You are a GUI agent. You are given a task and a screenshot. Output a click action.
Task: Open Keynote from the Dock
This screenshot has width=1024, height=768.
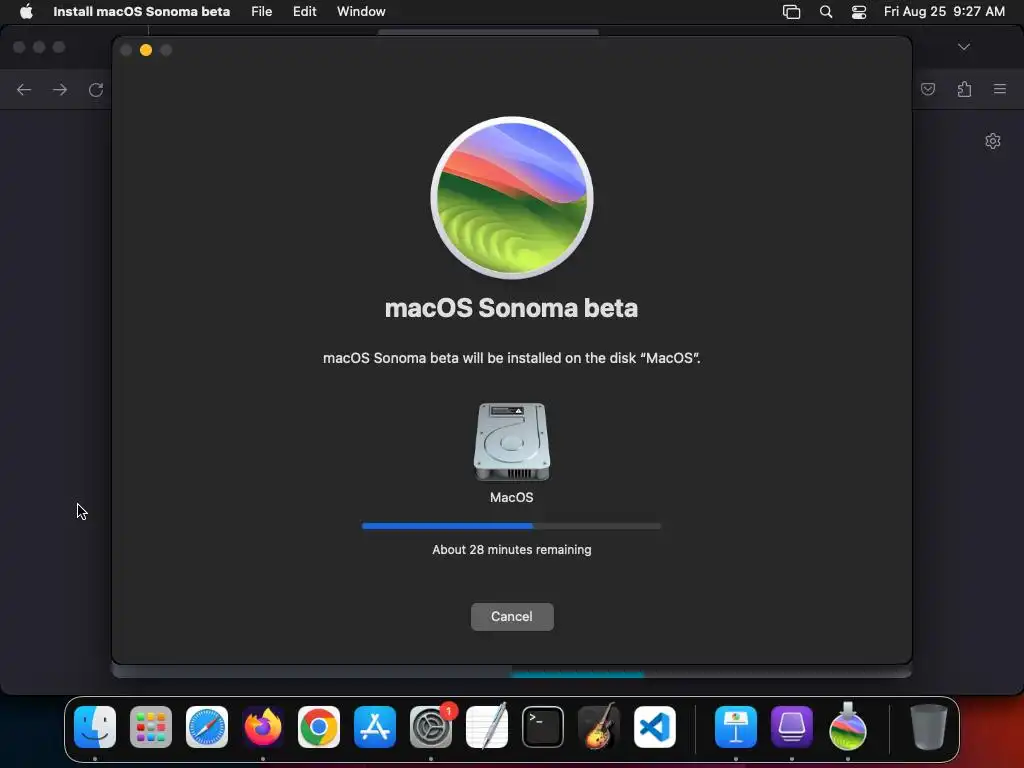tap(736, 727)
